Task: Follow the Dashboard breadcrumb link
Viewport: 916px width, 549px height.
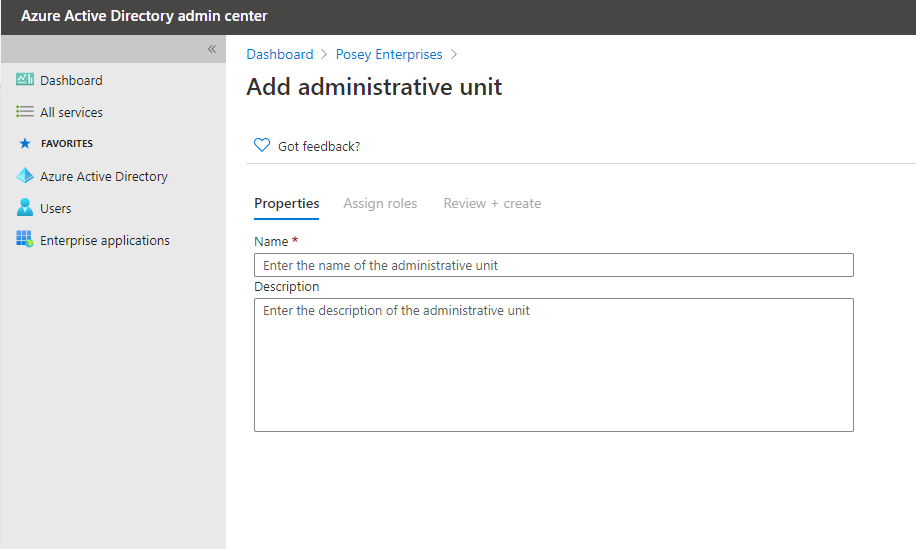Action: pyautogui.click(x=280, y=54)
